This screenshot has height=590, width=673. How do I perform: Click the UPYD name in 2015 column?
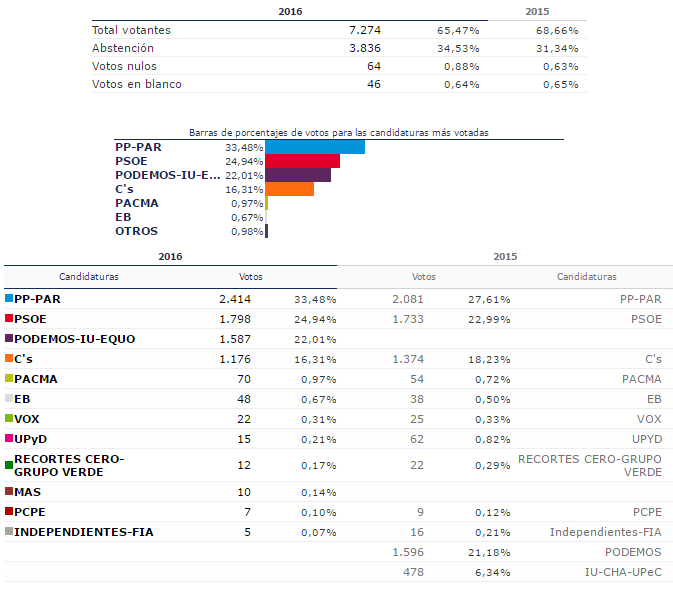(647, 439)
